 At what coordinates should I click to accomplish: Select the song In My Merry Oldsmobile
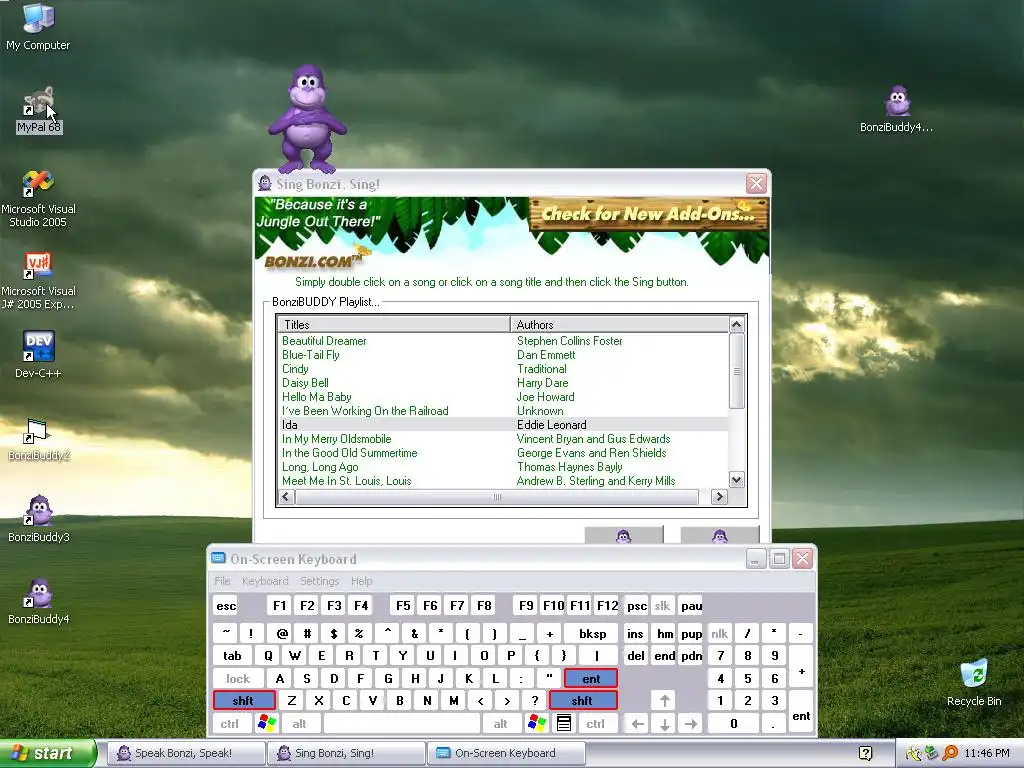click(336, 439)
